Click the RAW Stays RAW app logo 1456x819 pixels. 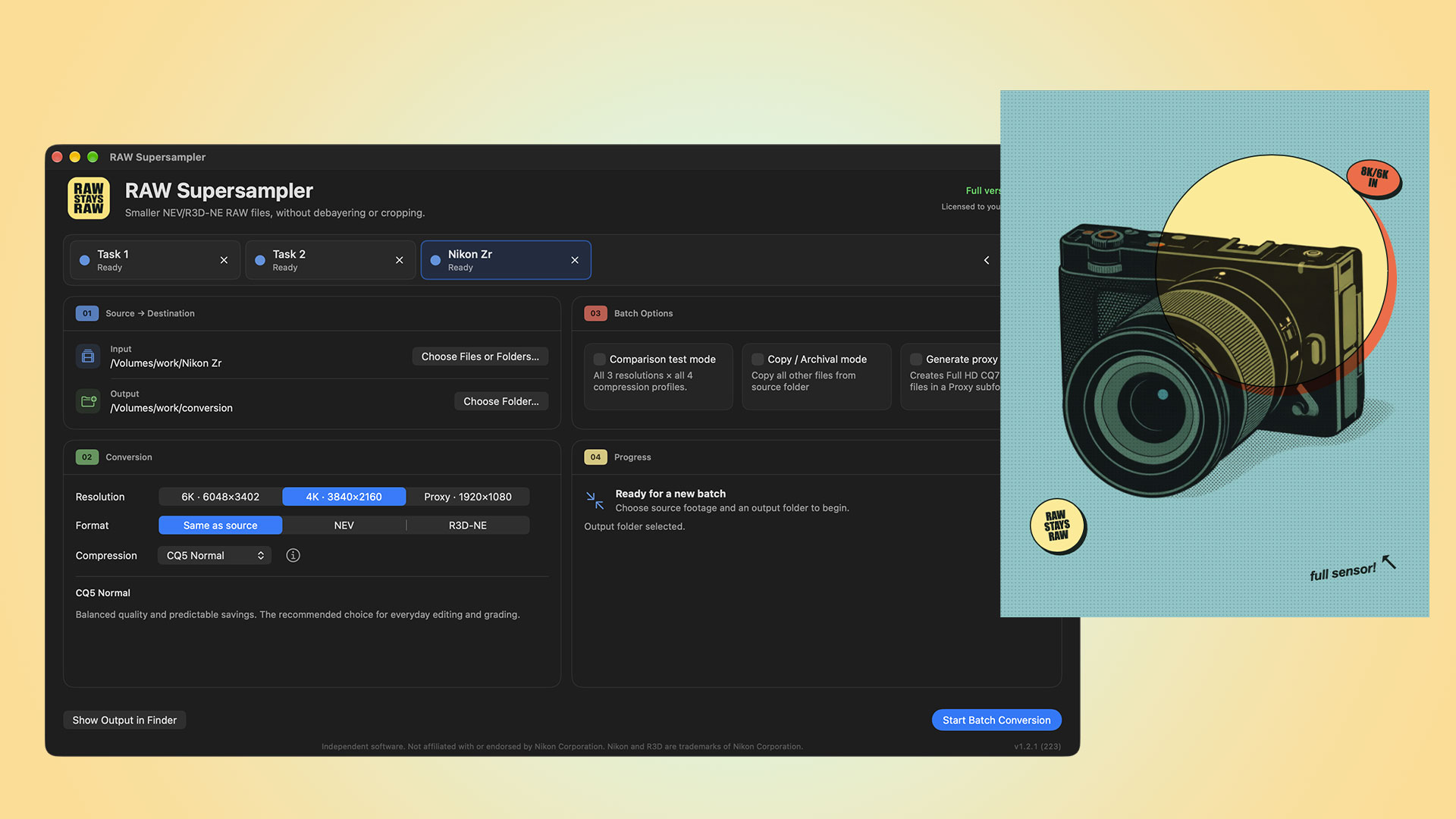(89, 198)
